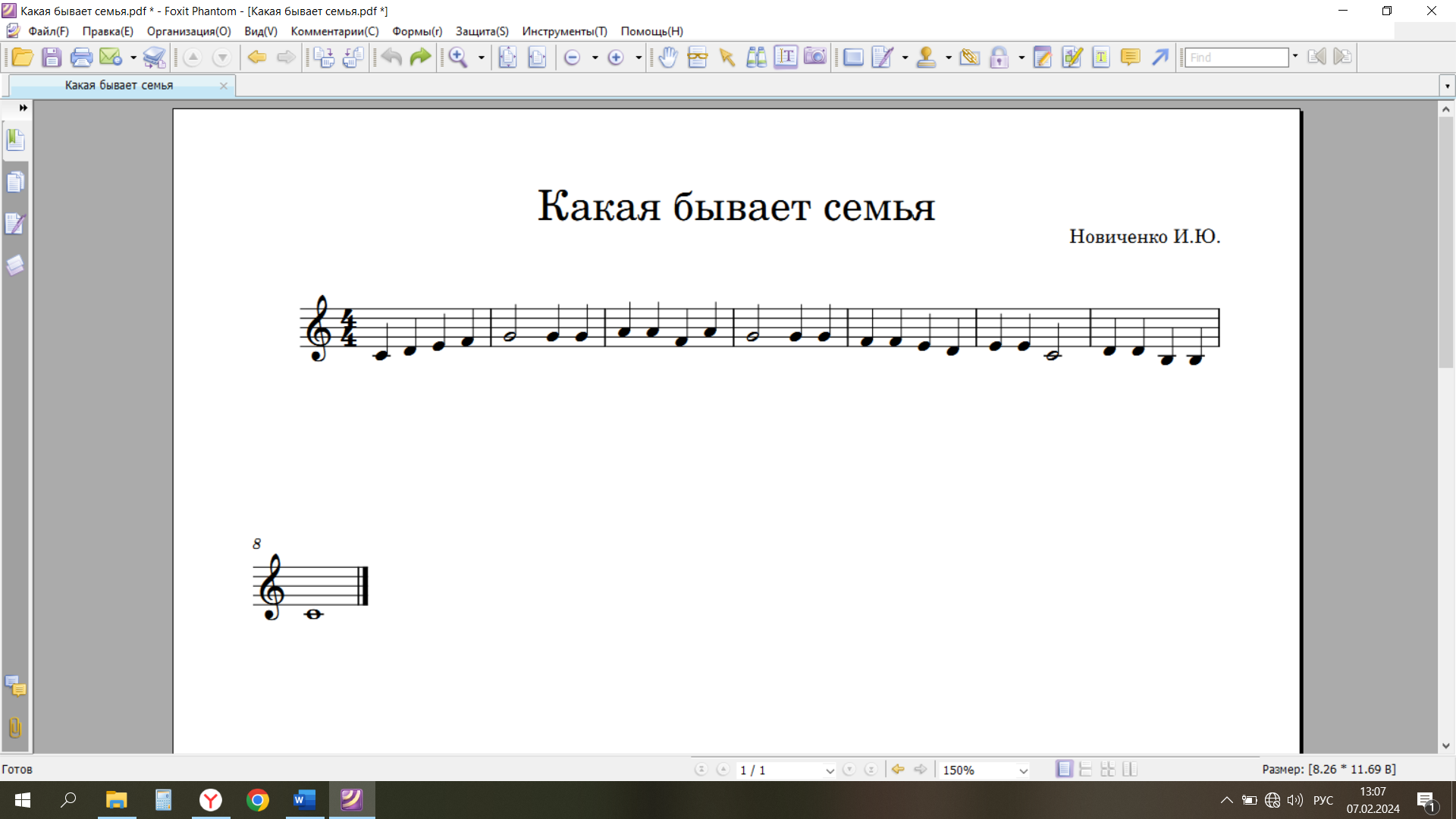
Task: Click the Snapshot camera tool
Action: 814,57
